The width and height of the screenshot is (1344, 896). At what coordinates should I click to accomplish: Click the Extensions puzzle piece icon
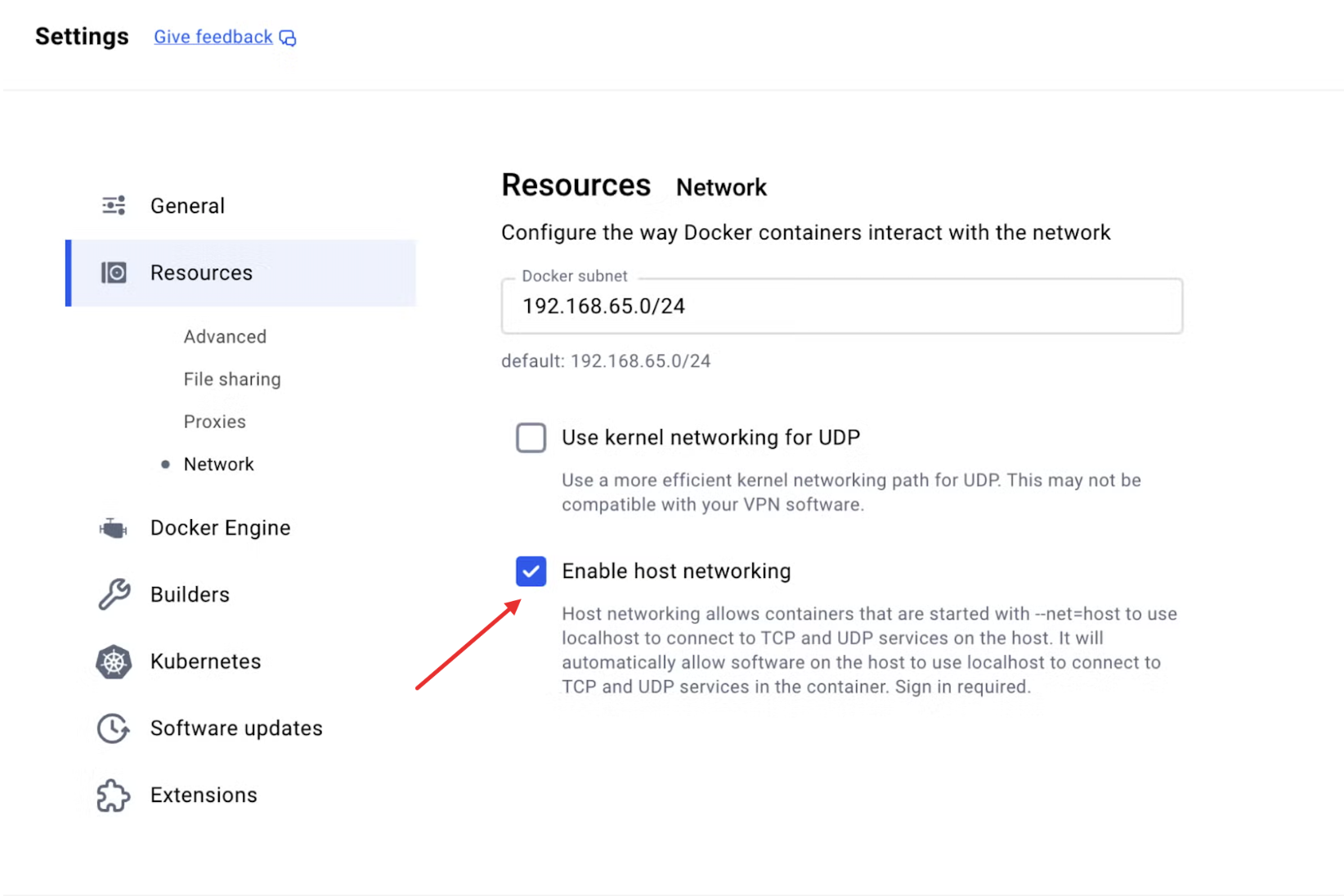pyautogui.click(x=114, y=795)
